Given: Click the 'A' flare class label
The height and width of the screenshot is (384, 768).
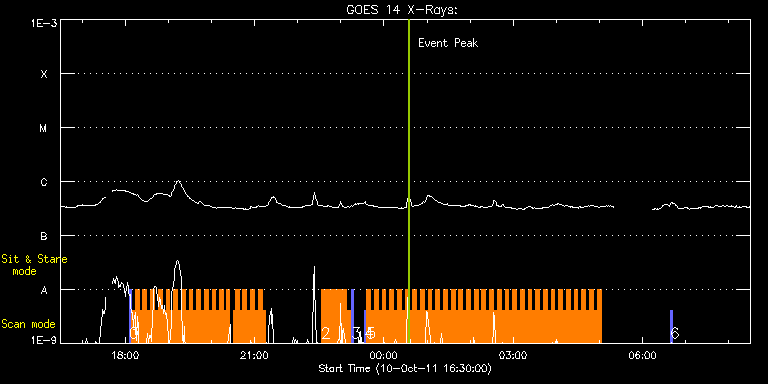Looking at the screenshot, I should click(x=44, y=290).
